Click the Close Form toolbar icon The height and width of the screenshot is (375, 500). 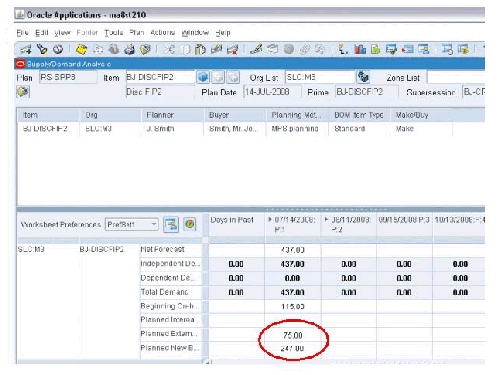point(145,50)
